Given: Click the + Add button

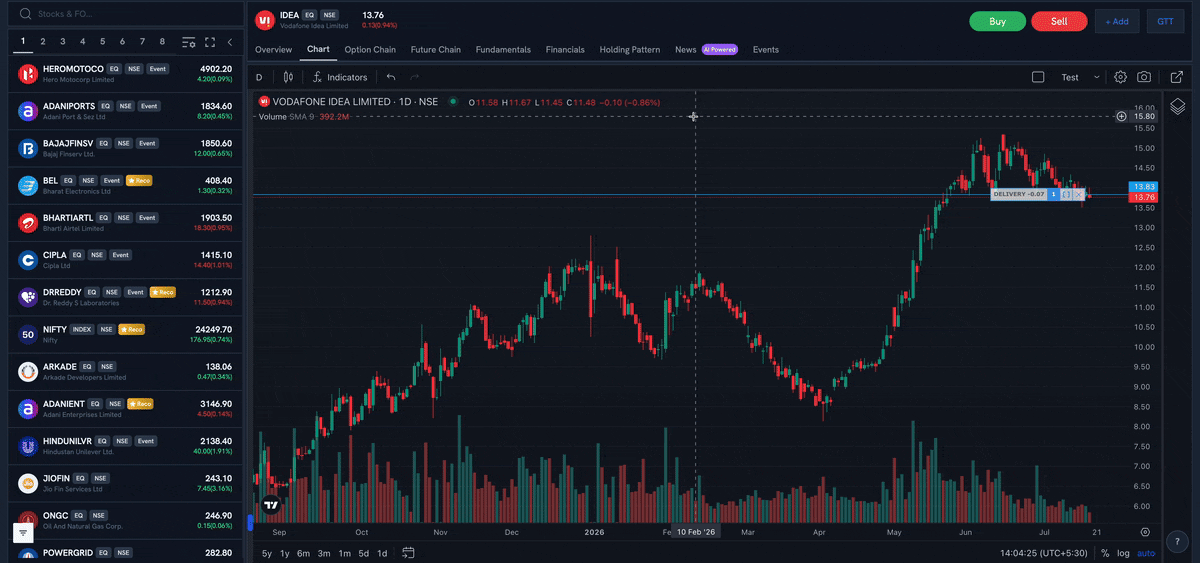Looking at the screenshot, I should [1117, 21].
